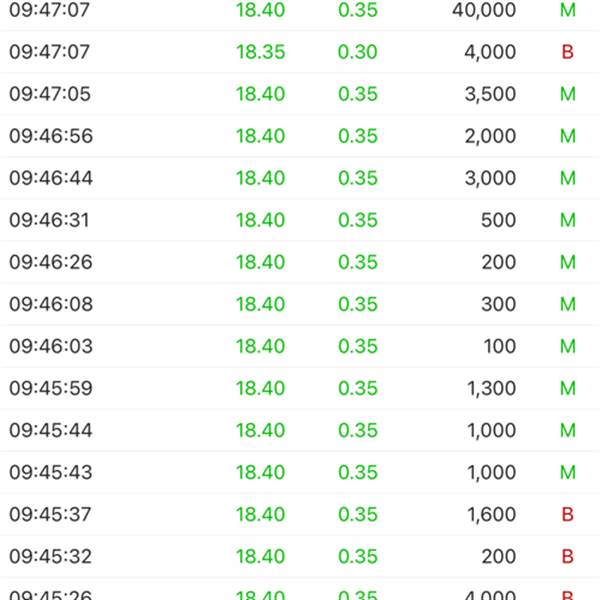Tap the 09:45:32 trade of 200 volume

pyautogui.click(x=300, y=556)
